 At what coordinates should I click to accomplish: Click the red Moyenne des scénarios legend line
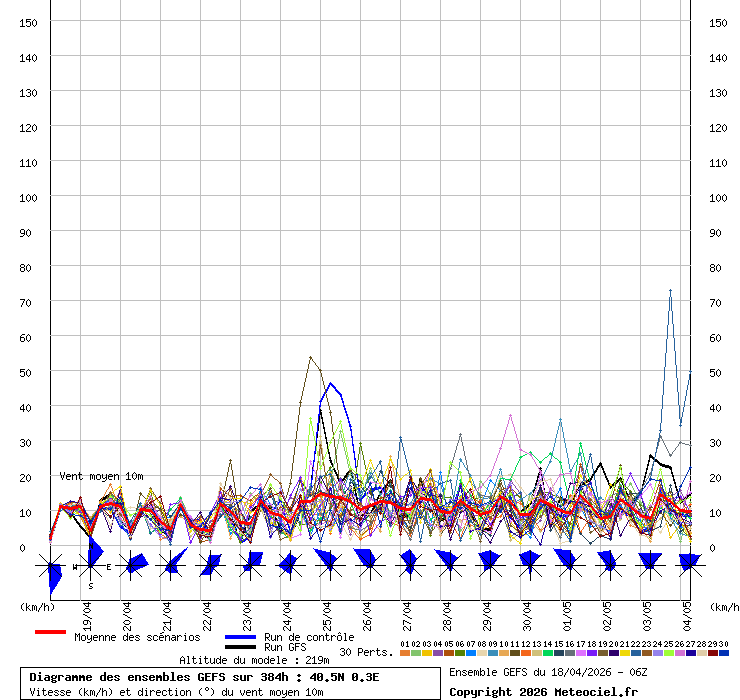50,632
